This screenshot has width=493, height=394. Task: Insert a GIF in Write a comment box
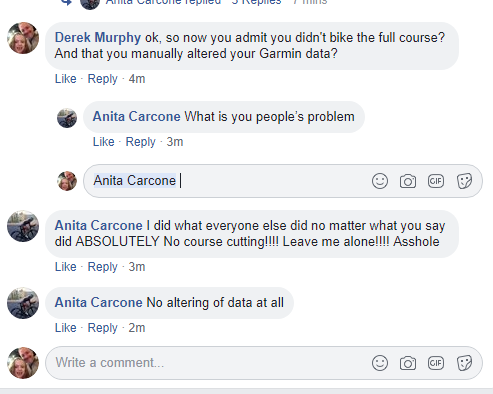pyautogui.click(x=436, y=363)
